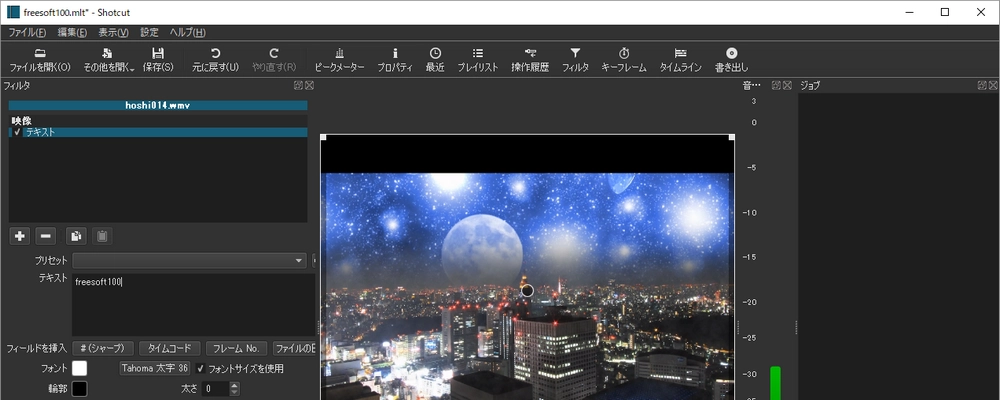The image size is (1000, 400).
Task: Insert タイムコード field into text
Action: (x=169, y=348)
